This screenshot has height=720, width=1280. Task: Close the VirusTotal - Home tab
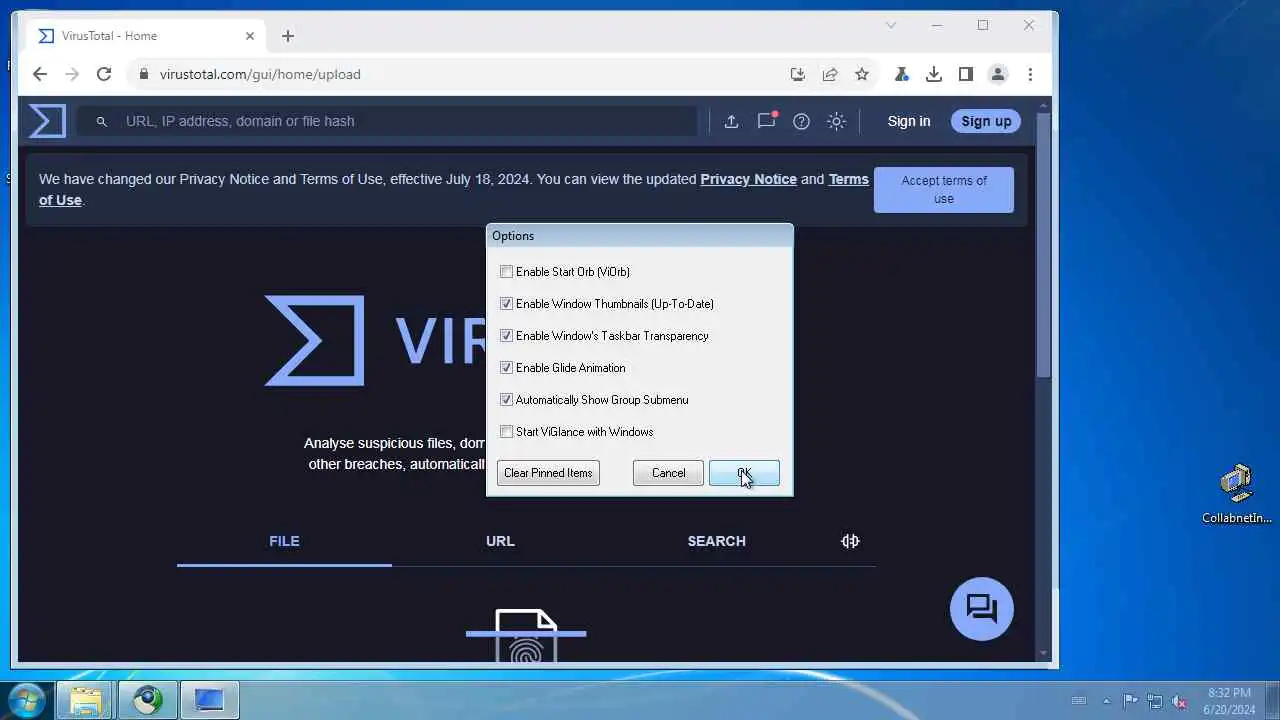[x=250, y=36]
